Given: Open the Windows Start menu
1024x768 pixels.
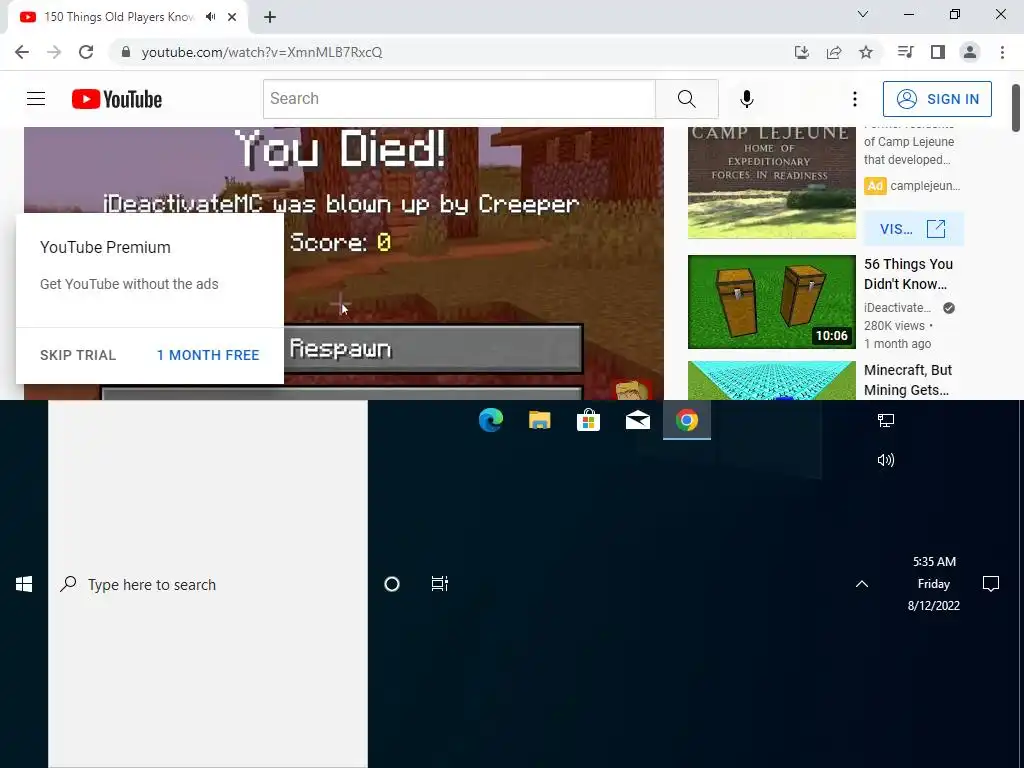Looking at the screenshot, I should [x=24, y=584].
